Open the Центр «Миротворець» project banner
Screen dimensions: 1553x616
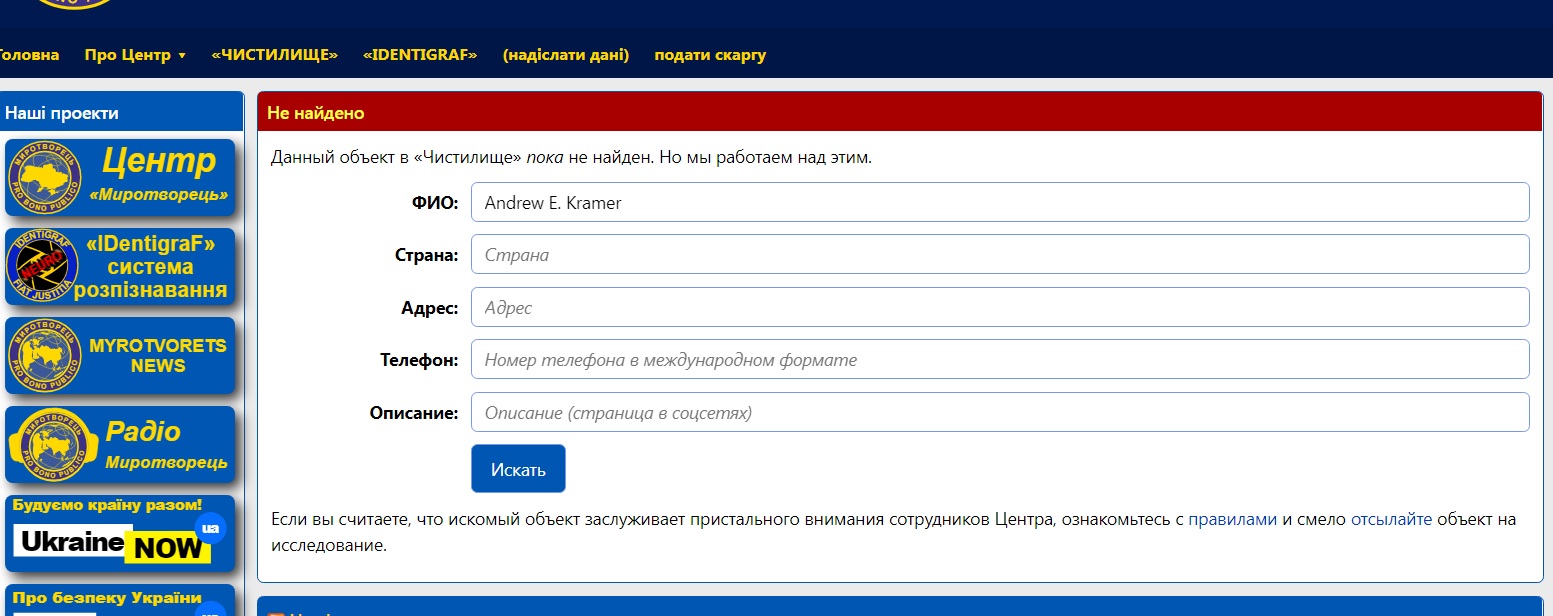(120, 177)
